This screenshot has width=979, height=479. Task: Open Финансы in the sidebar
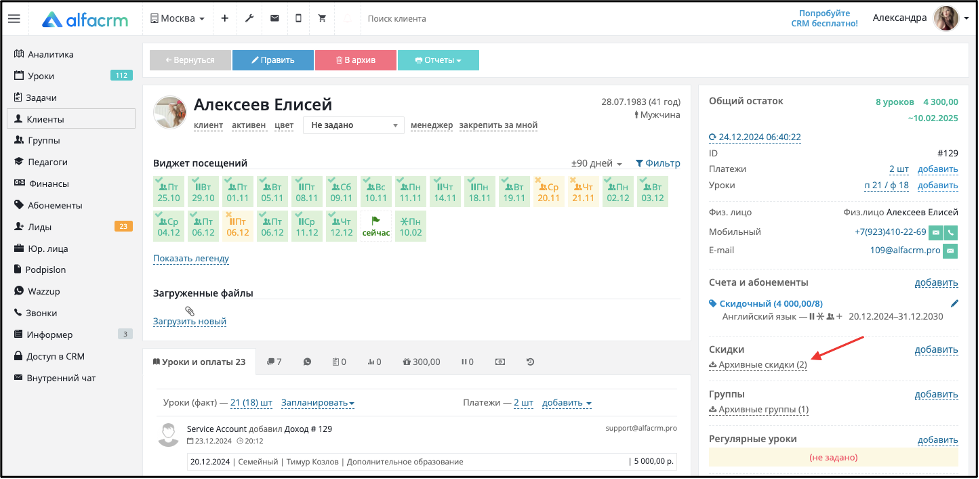click(x=41, y=184)
